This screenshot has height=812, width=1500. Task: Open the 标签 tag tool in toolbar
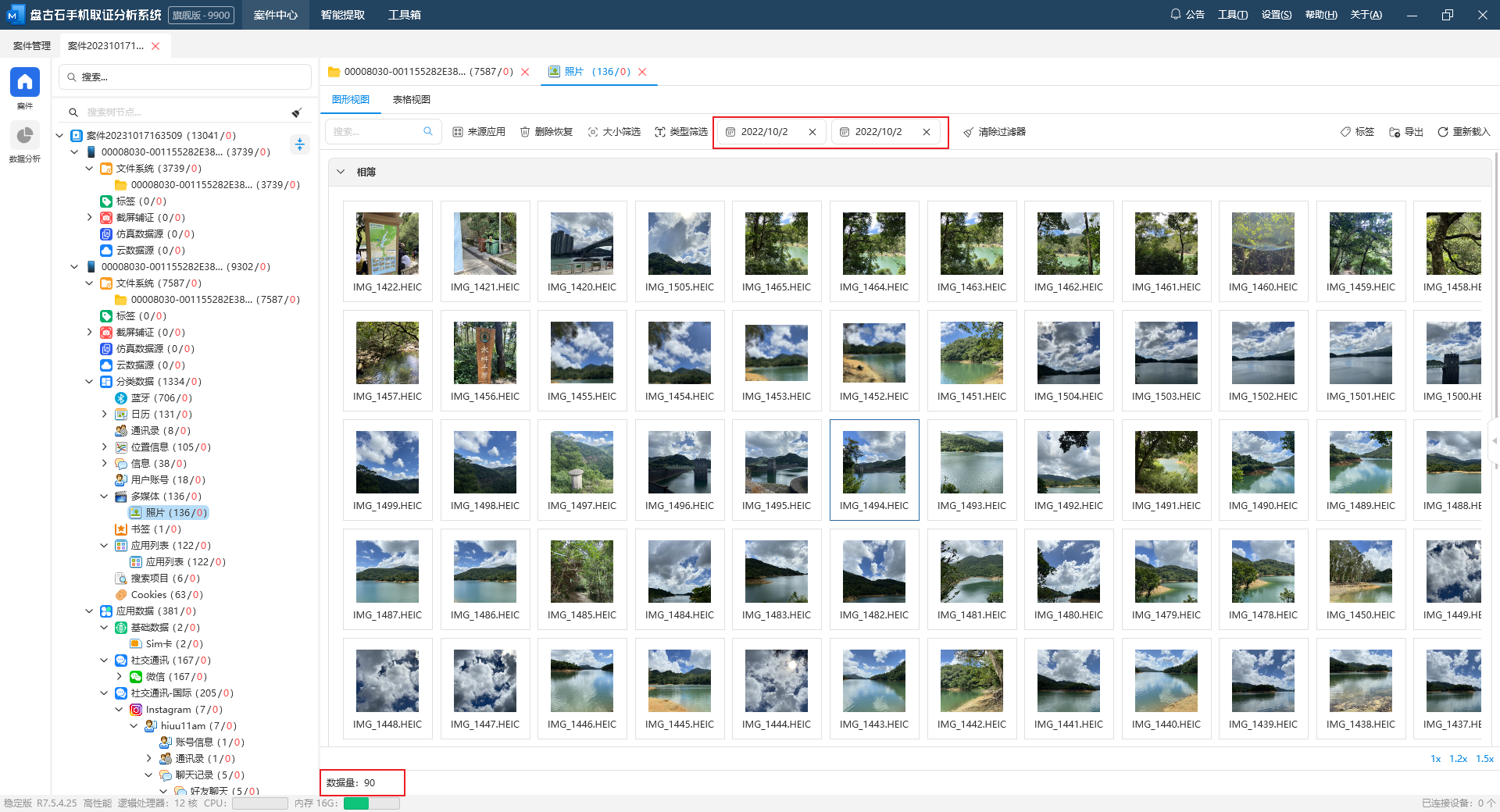point(1345,132)
